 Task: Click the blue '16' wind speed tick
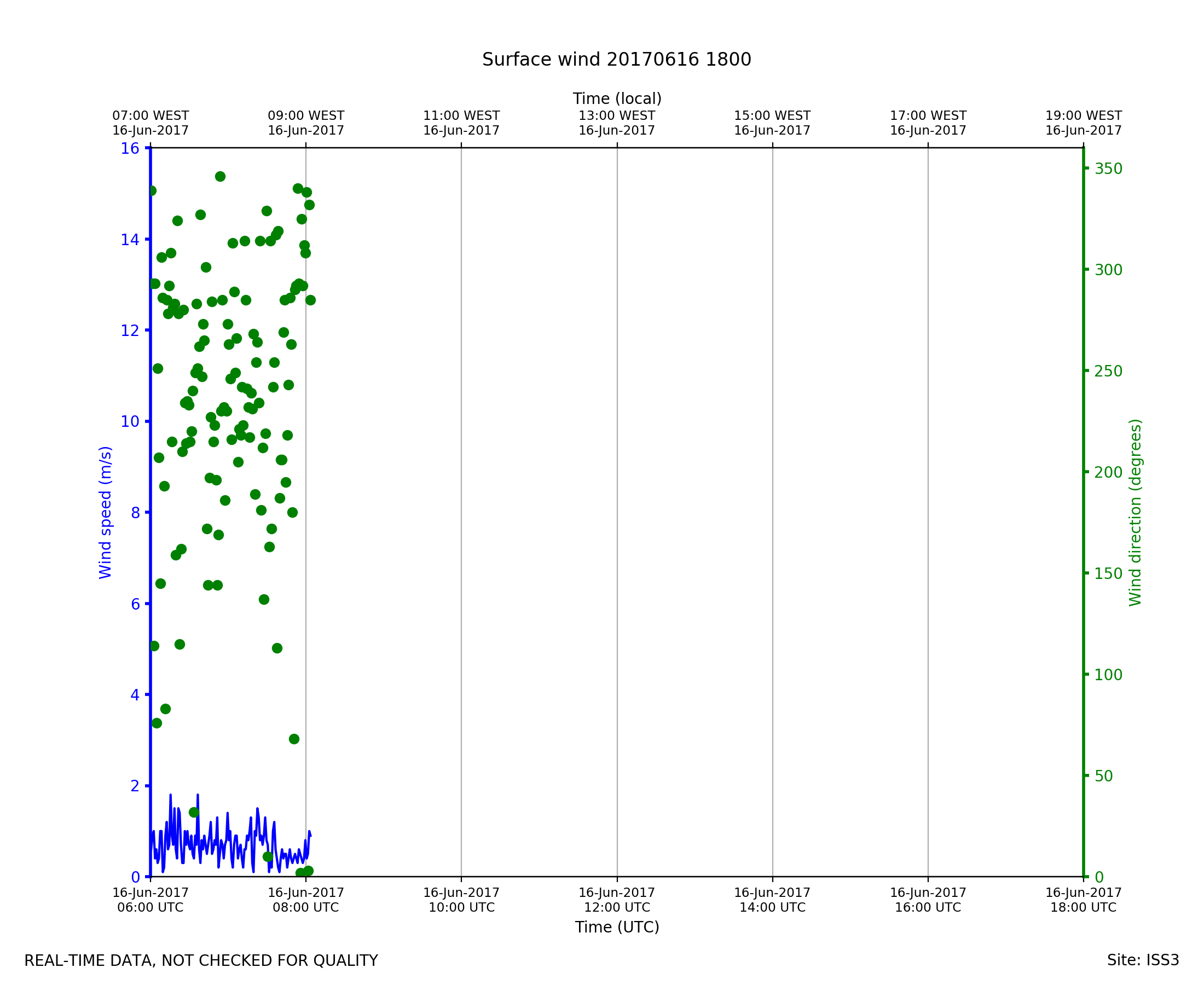pos(130,149)
